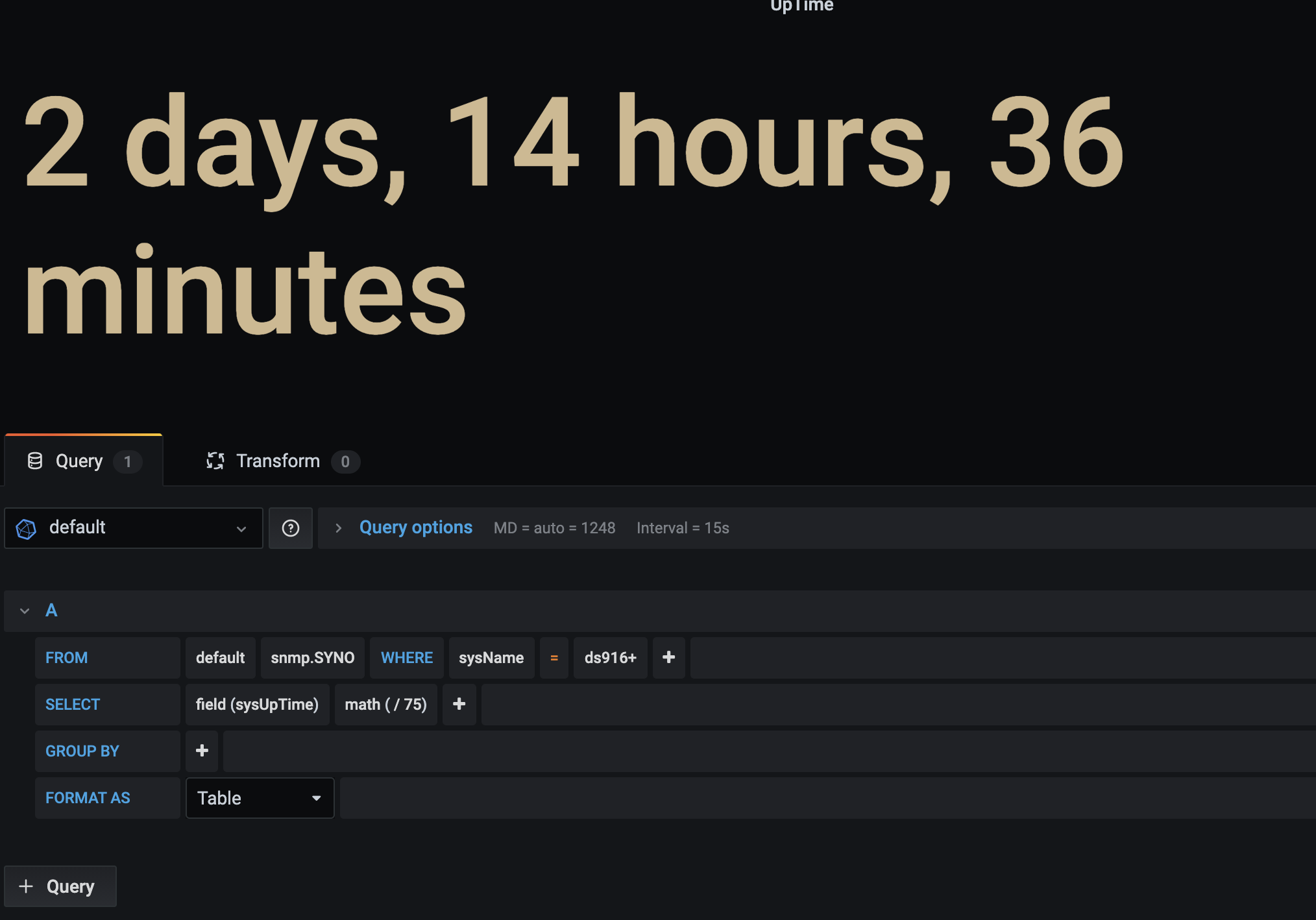
Task: Open the data source help icon
Action: pos(291,528)
